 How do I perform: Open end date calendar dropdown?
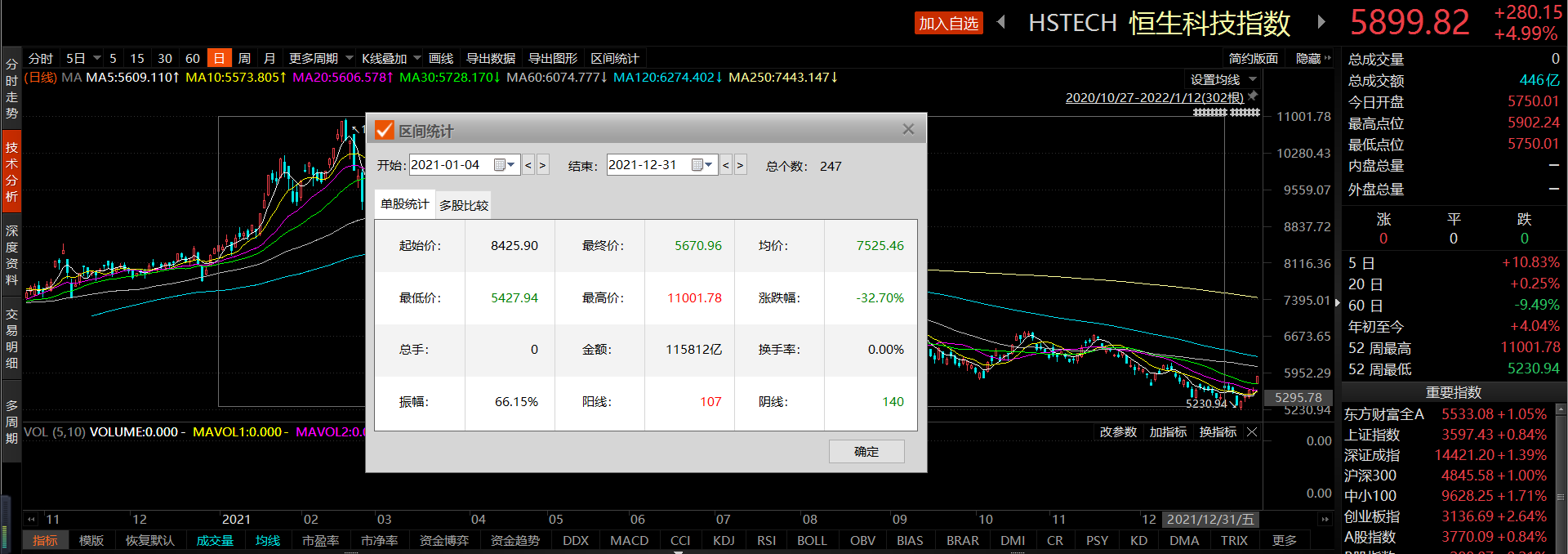click(x=702, y=165)
